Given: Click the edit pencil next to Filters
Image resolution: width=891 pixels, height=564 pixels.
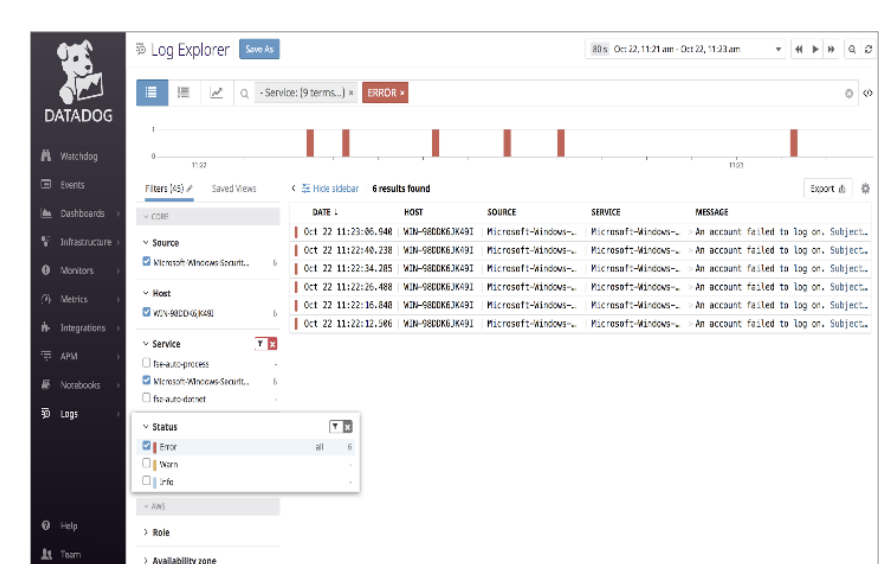Looking at the screenshot, I should 189,189.
